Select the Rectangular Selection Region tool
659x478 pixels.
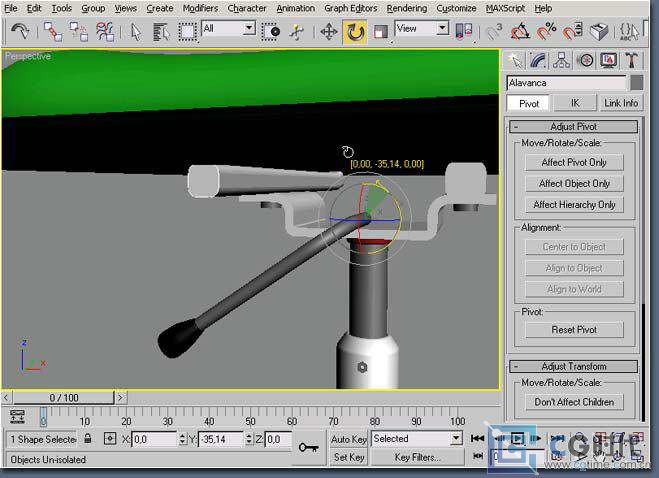click(x=187, y=32)
